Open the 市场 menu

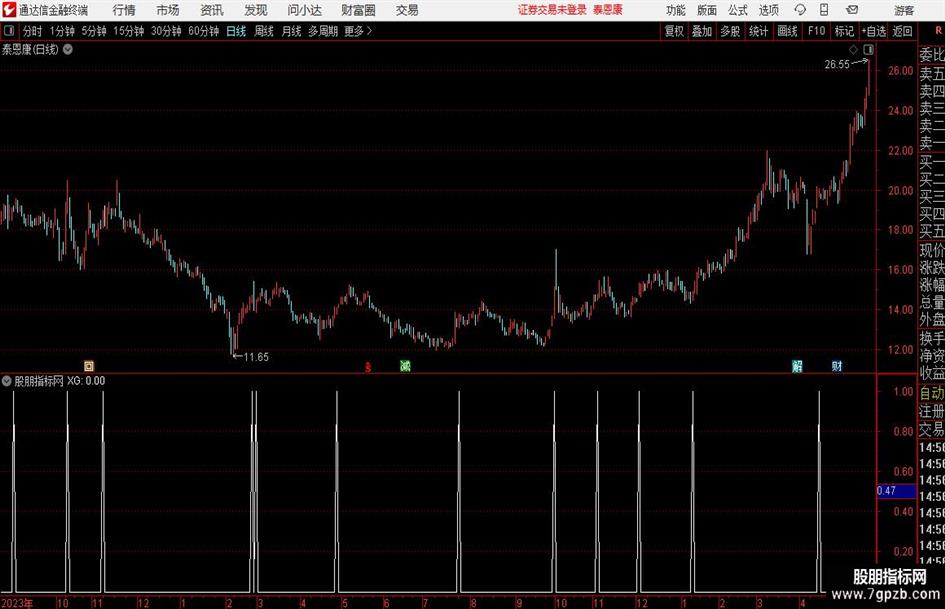pos(168,10)
